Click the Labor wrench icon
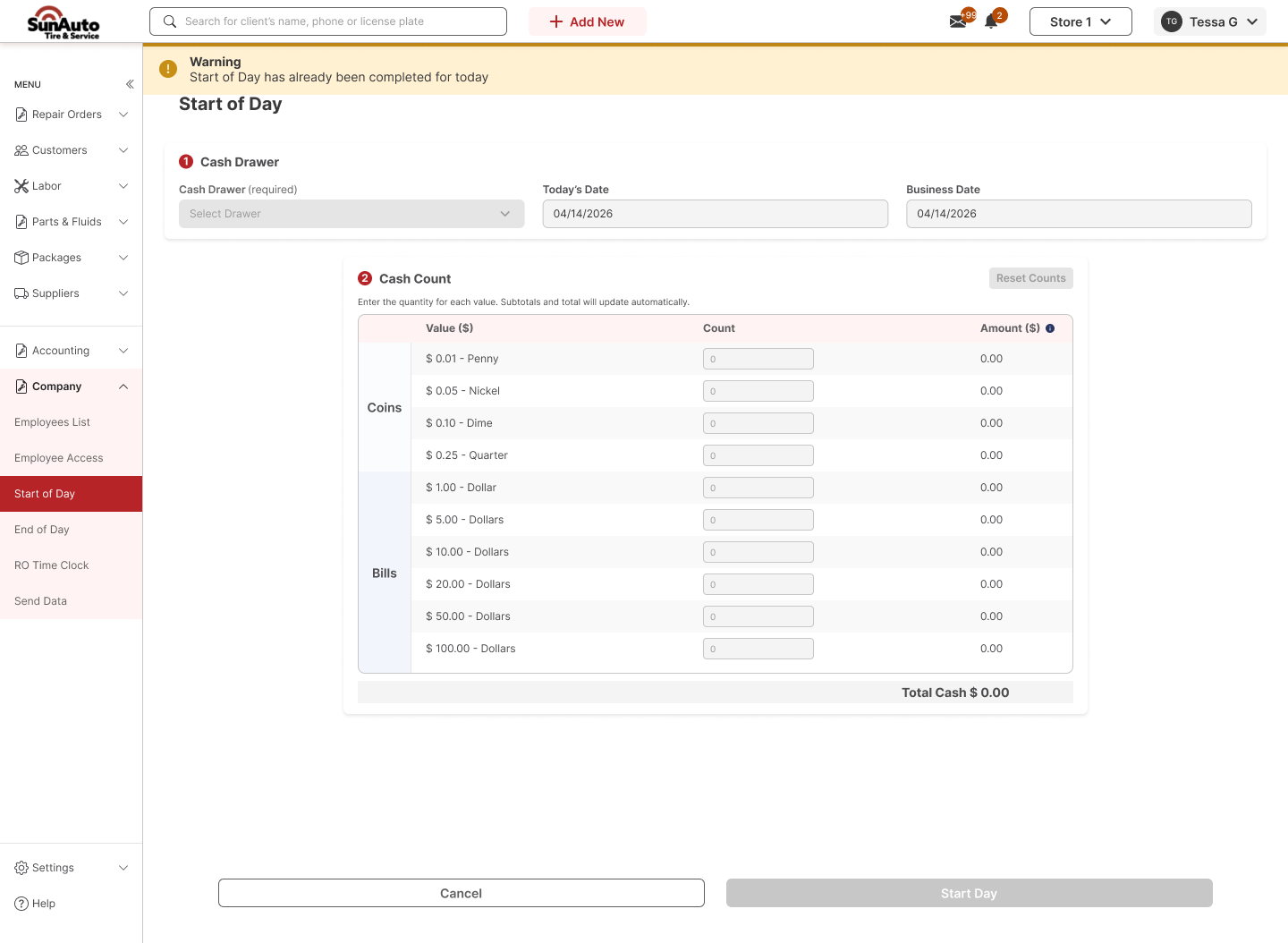The width and height of the screenshot is (1288, 943). [21, 186]
